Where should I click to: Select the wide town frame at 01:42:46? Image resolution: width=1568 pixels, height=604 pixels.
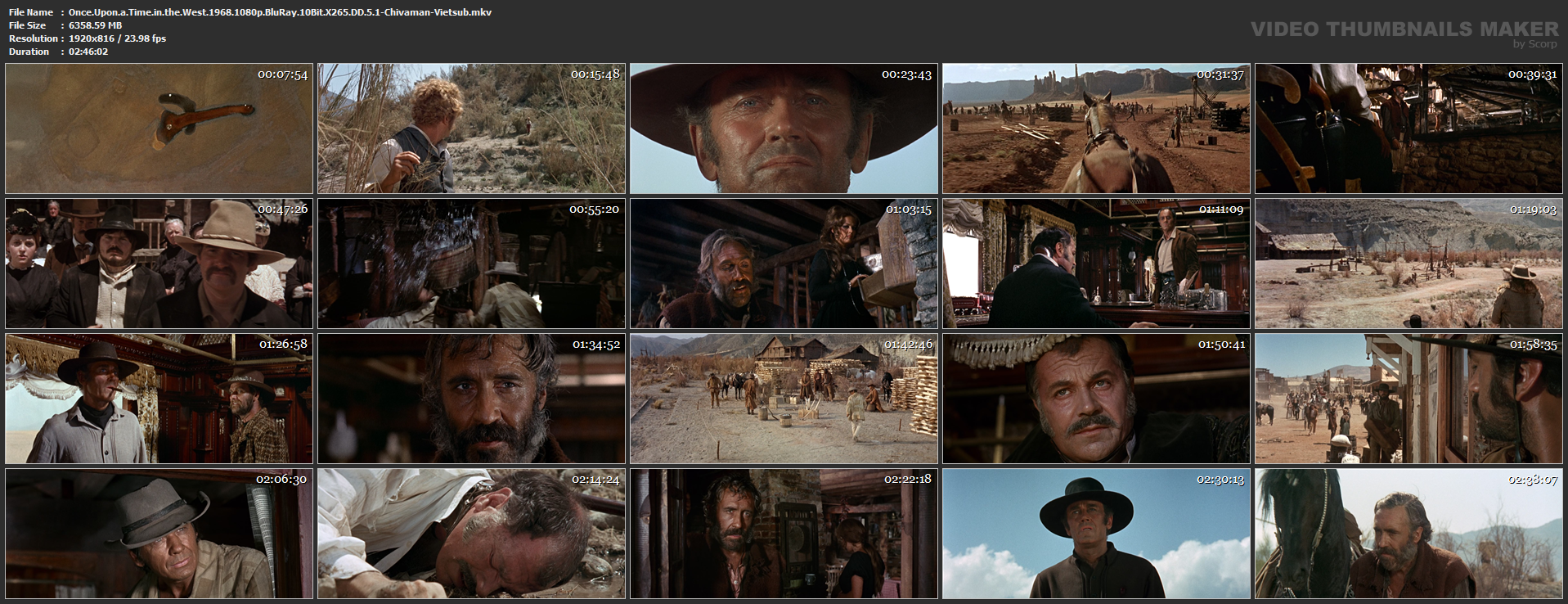tap(784, 399)
